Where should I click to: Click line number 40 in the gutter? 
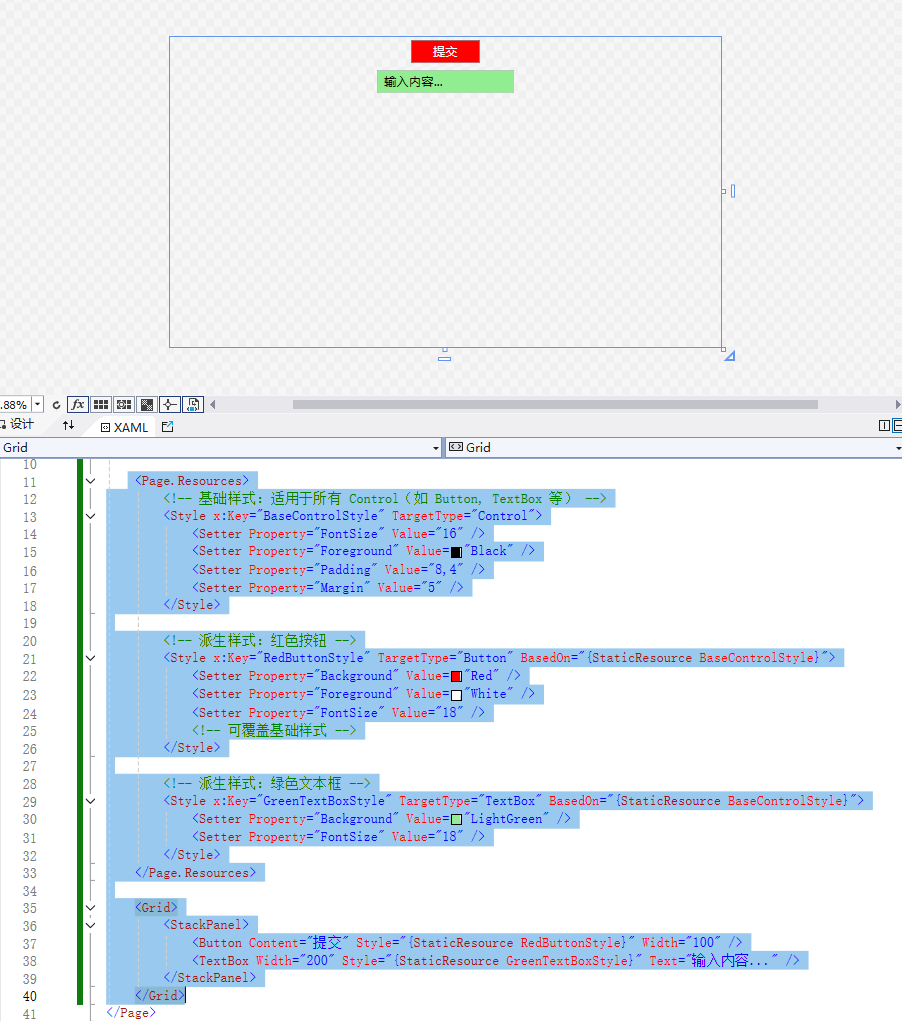30,996
